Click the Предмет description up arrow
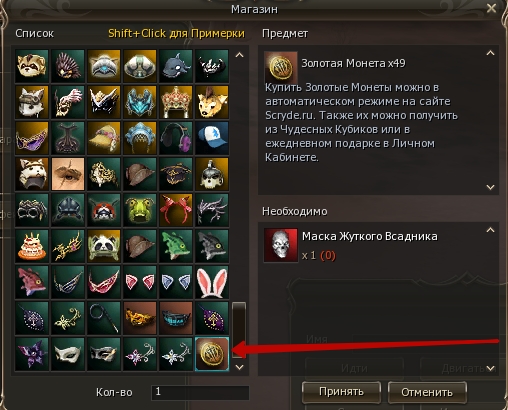 click(490, 53)
